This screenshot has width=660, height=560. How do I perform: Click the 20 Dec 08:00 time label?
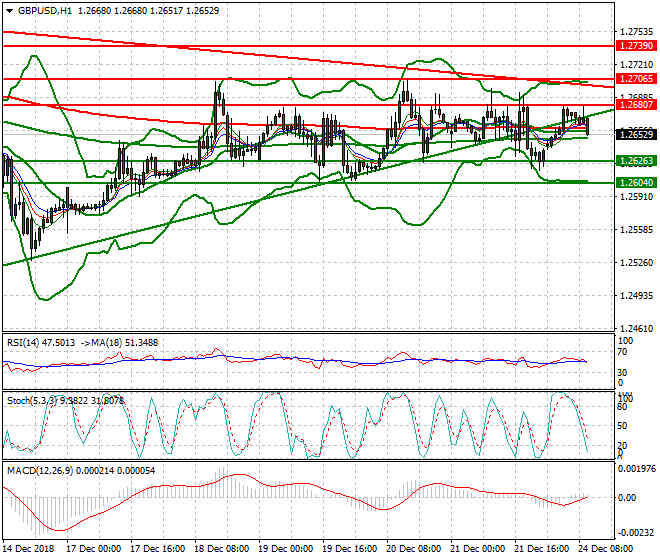(x=414, y=549)
